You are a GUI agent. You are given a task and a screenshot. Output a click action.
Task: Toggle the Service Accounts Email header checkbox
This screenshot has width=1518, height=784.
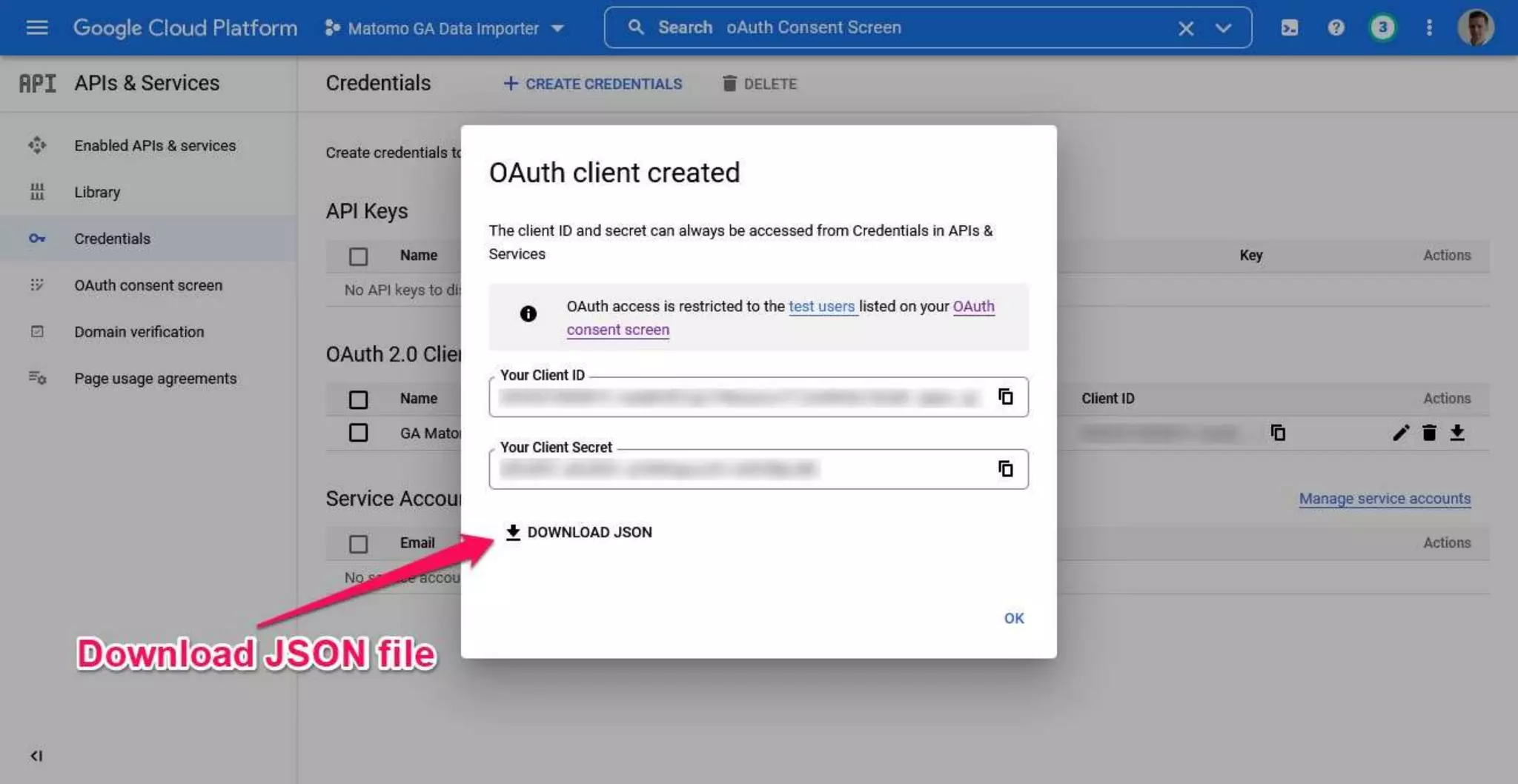359,544
